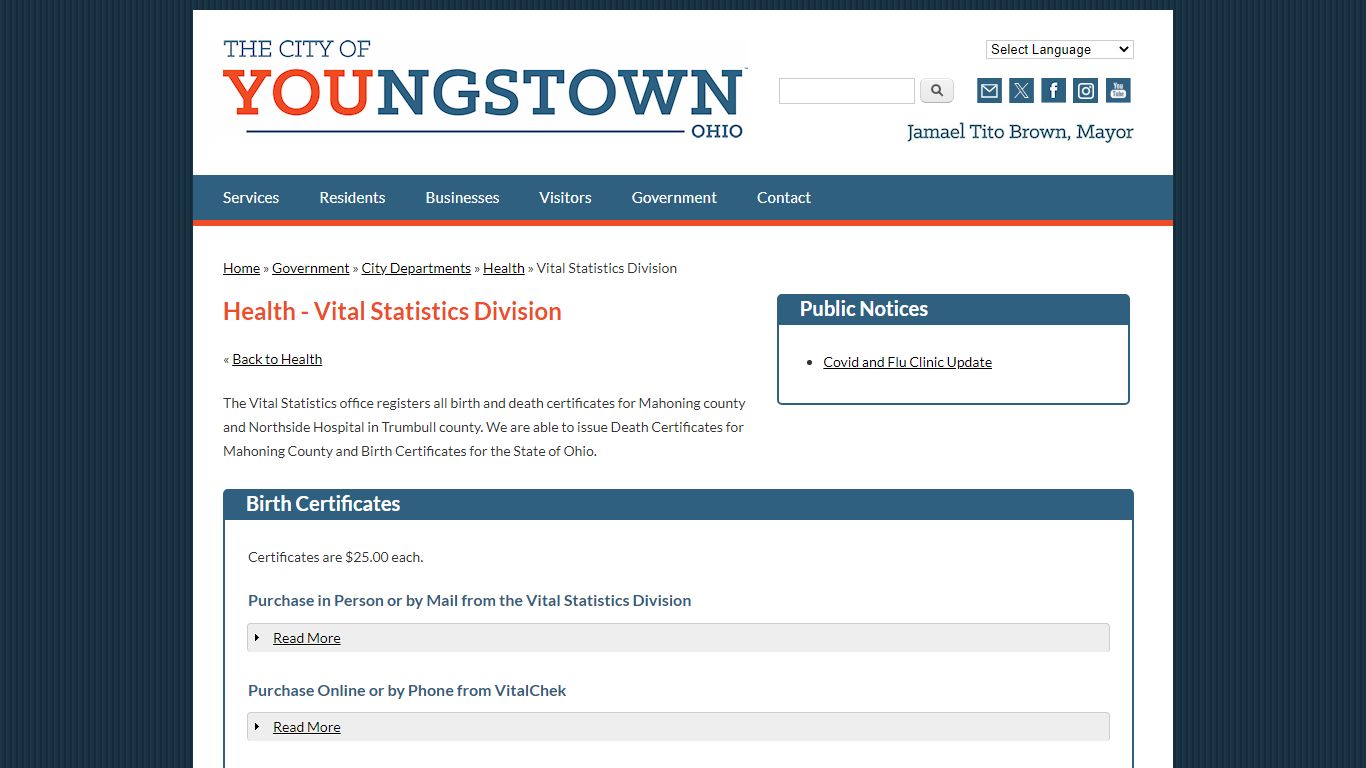
Task: Follow the Health breadcrumb link
Action: 504,268
